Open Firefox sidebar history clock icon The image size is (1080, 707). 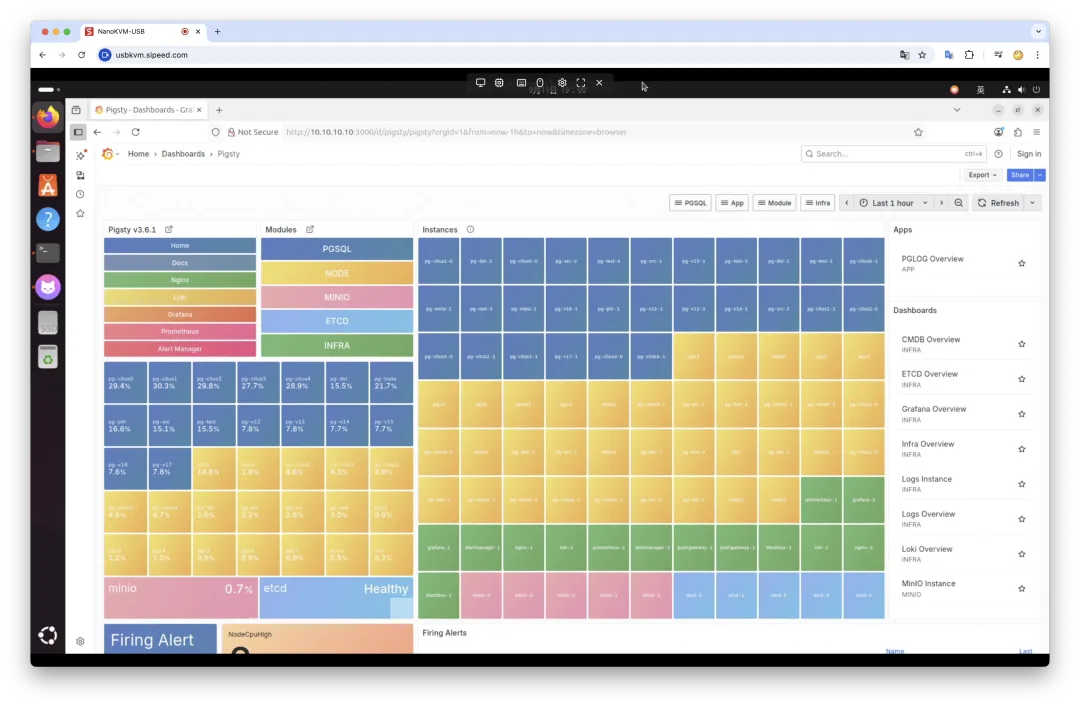coord(80,194)
